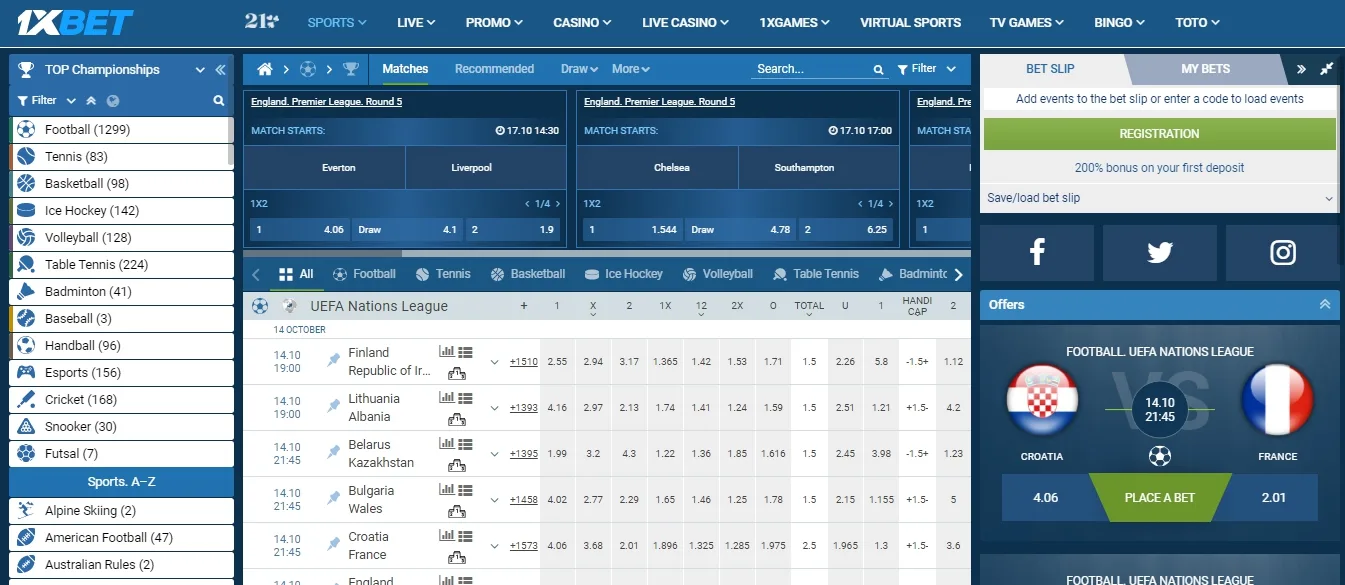Open Everton-Liverpool Premier League Round 5 link
This screenshot has width=1345, height=585.
pos(327,102)
